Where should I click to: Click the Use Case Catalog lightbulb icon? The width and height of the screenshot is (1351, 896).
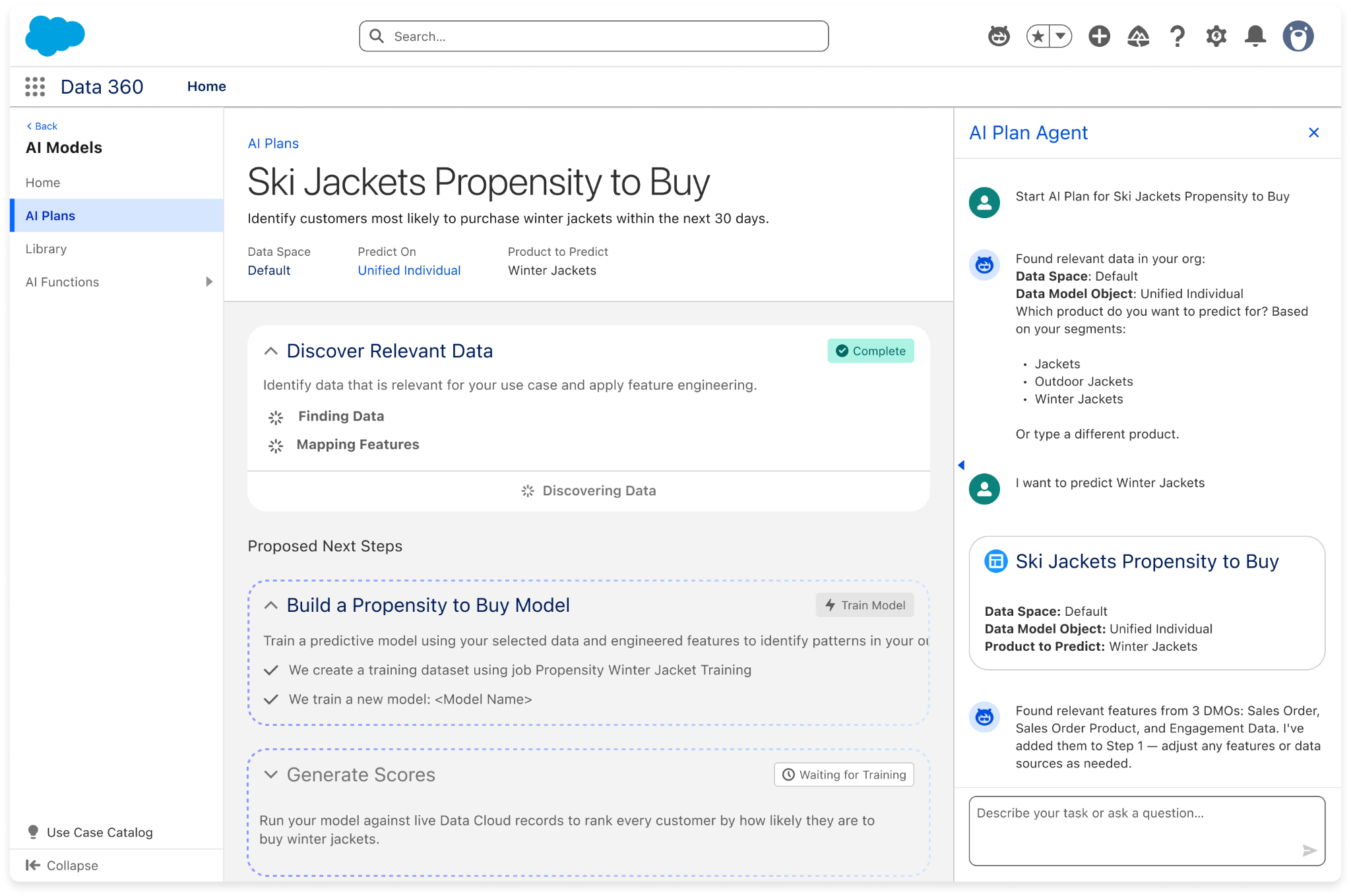pyautogui.click(x=32, y=832)
